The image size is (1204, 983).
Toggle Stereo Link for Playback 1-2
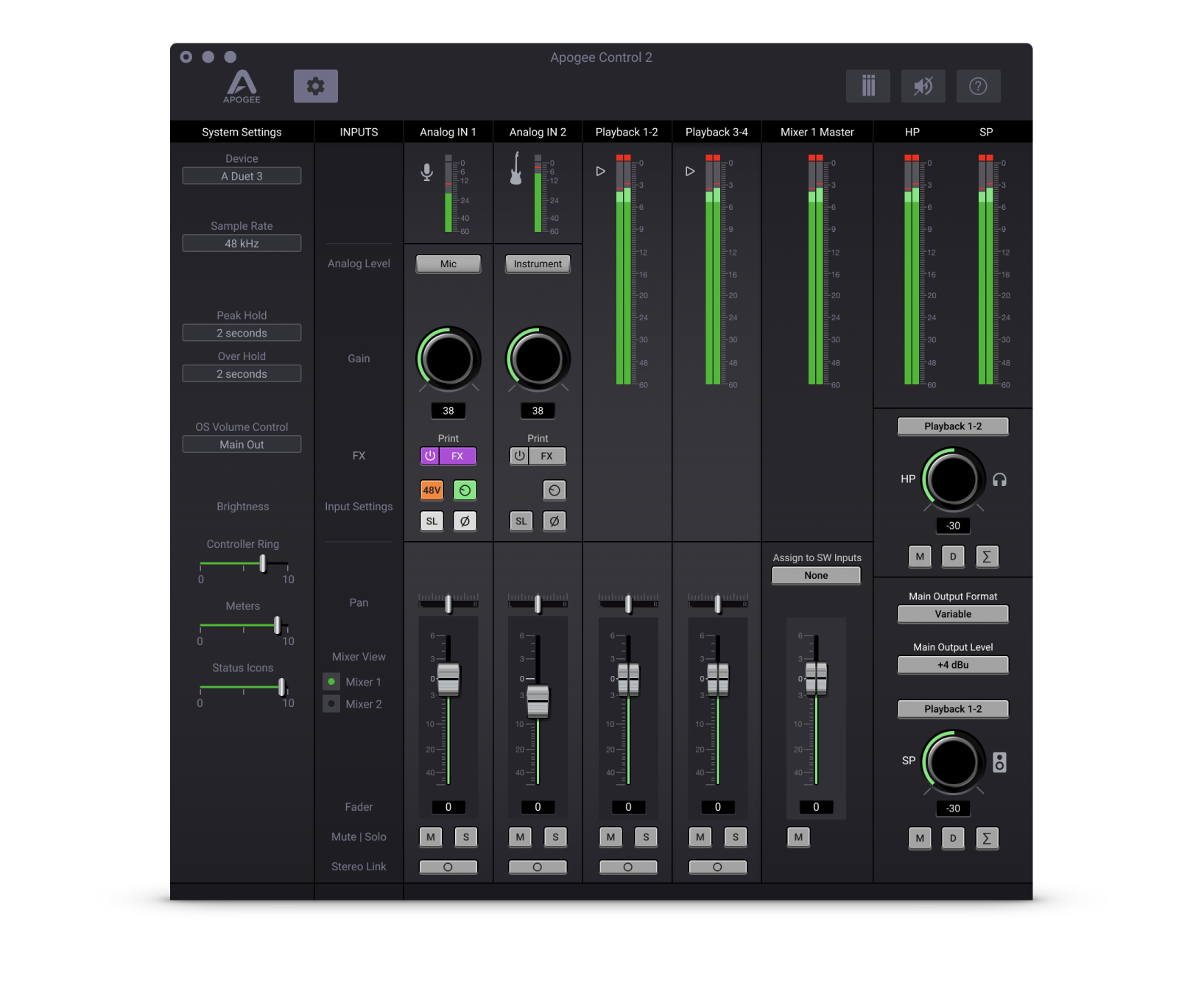click(628, 867)
